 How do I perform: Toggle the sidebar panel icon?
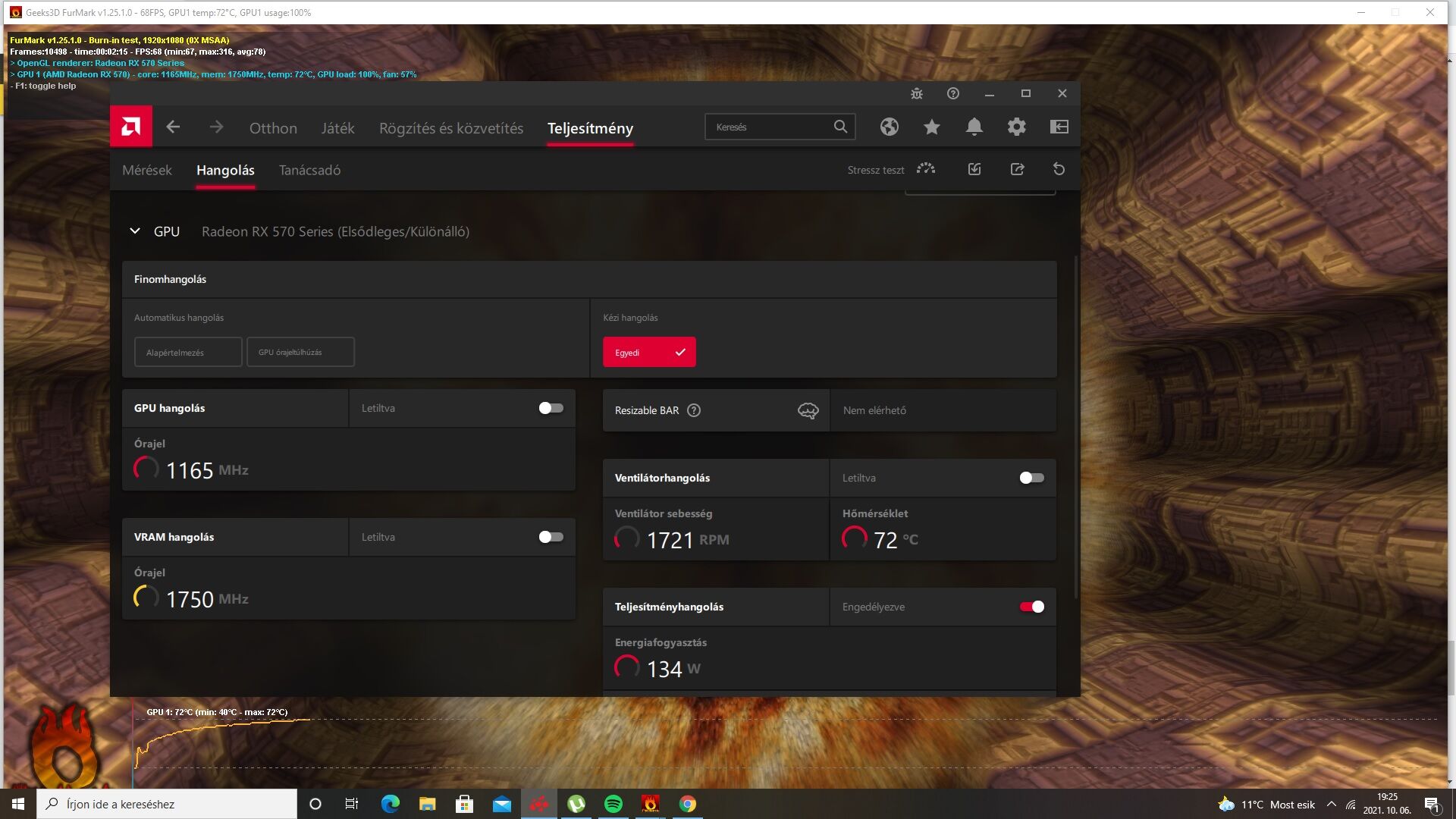pyautogui.click(x=1059, y=127)
